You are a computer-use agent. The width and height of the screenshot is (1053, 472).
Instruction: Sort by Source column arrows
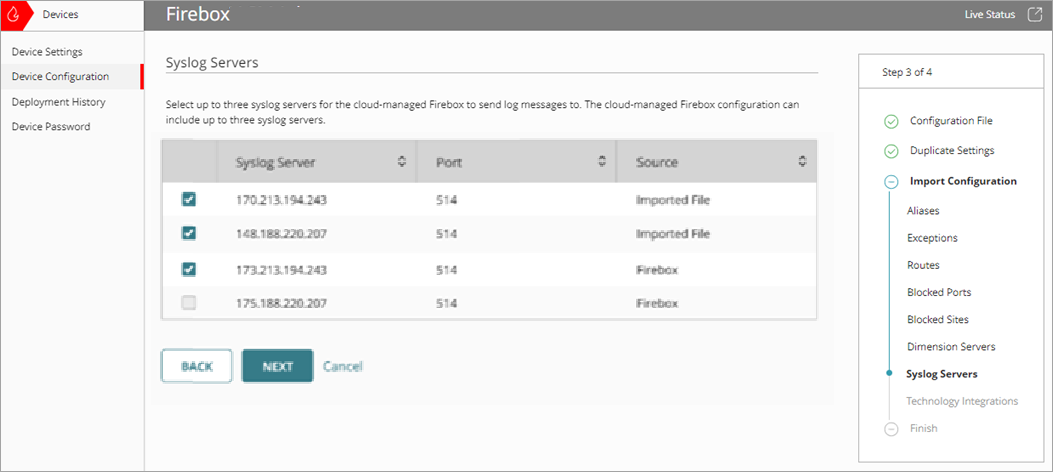802,161
